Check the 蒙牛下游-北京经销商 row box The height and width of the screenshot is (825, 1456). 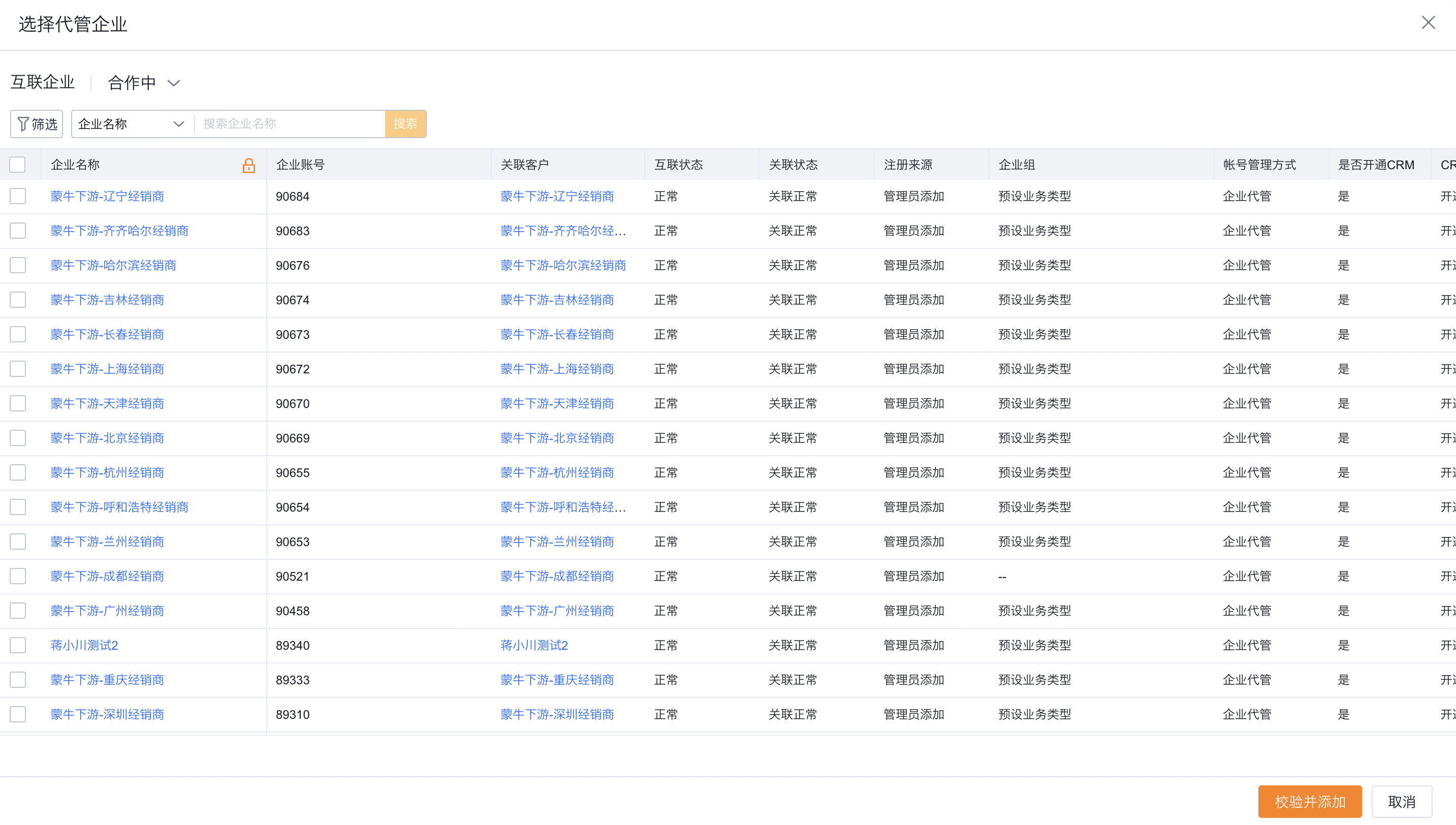click(x=18, y=438)
